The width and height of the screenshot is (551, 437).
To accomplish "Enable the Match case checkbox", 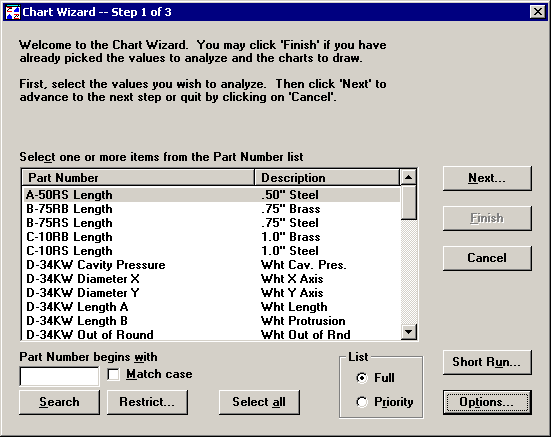I will pos(113,374).
